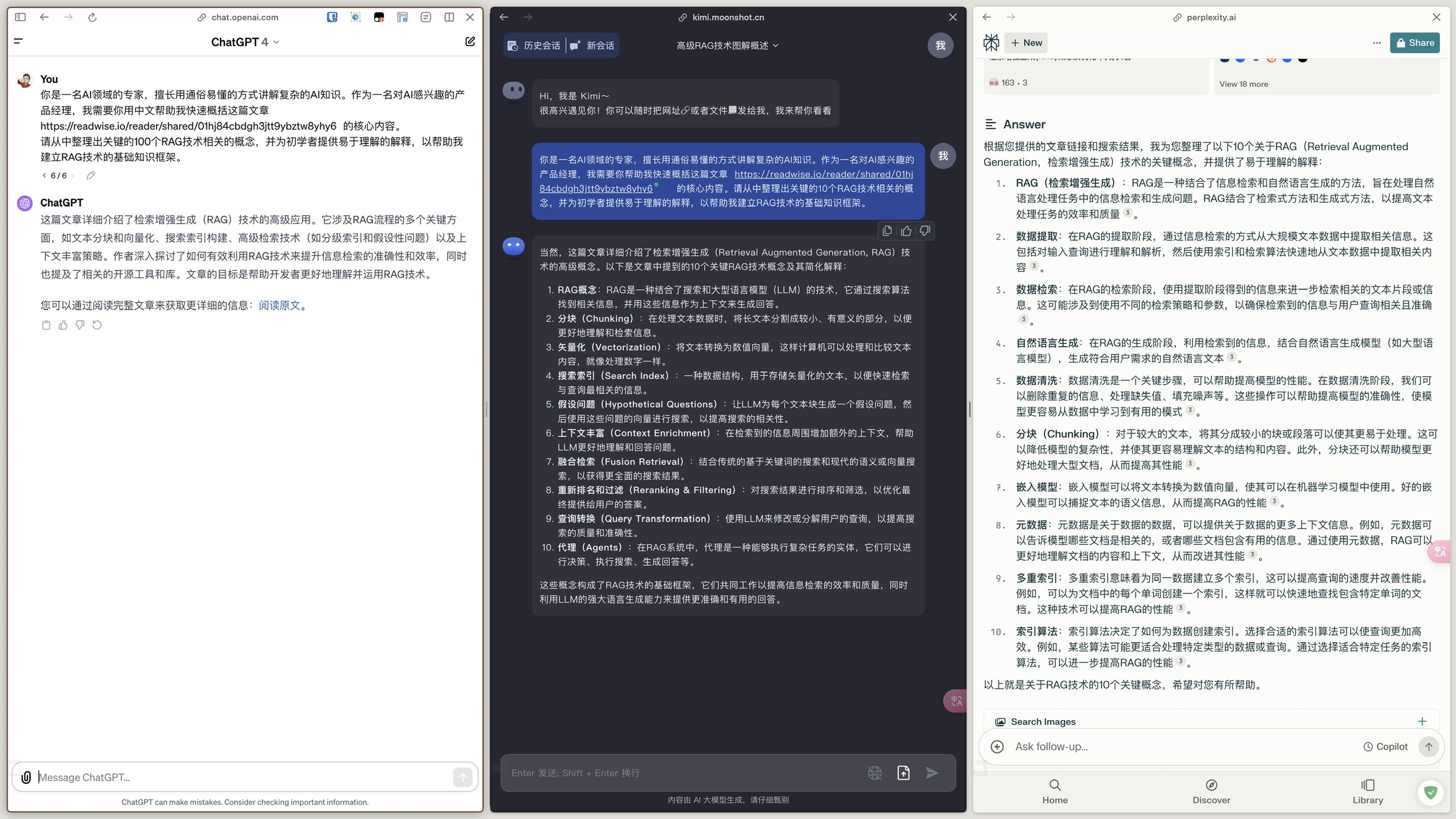Click the attach file paperclip in ChatGPT
1456x819 pixels.
tap(26, 777)
